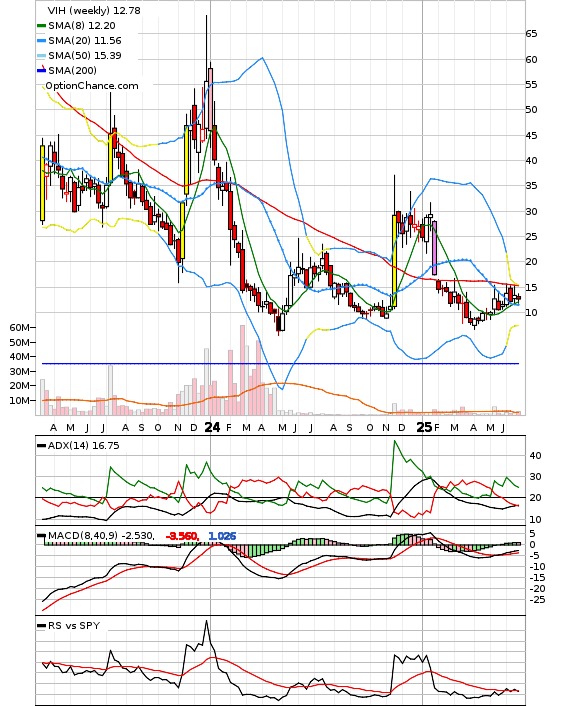Click the light blue SMA(50) legend swatch

(41, 56)
